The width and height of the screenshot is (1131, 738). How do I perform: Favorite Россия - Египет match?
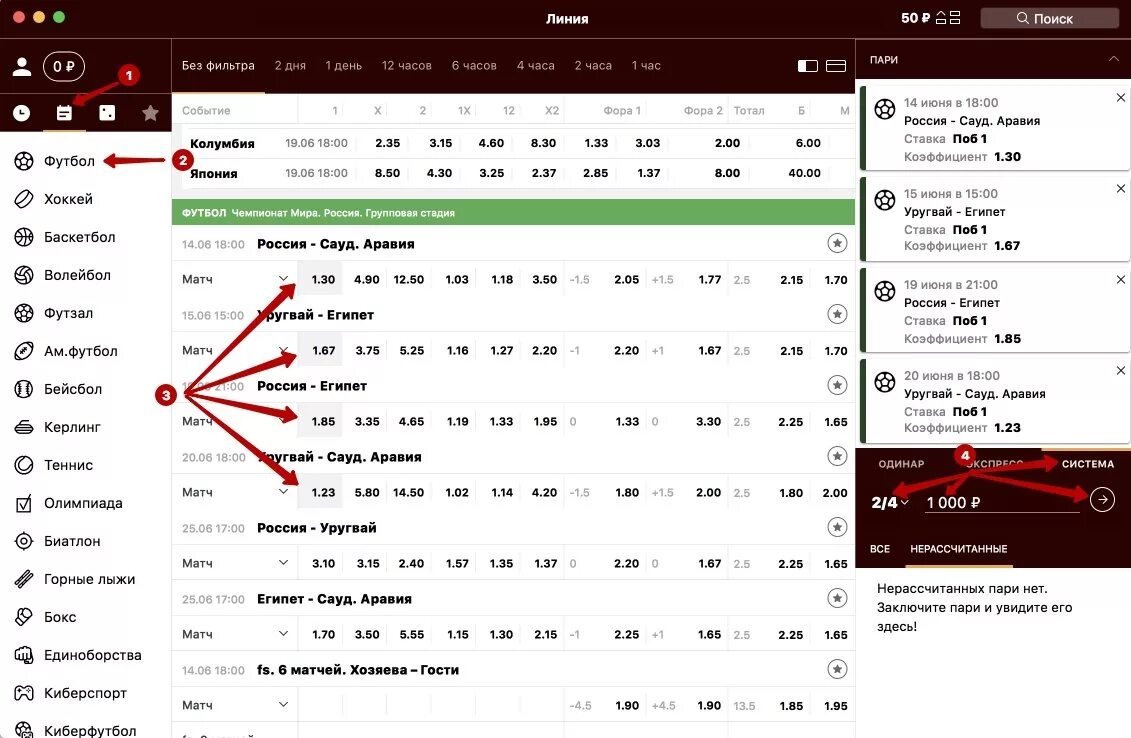[837, 385]
